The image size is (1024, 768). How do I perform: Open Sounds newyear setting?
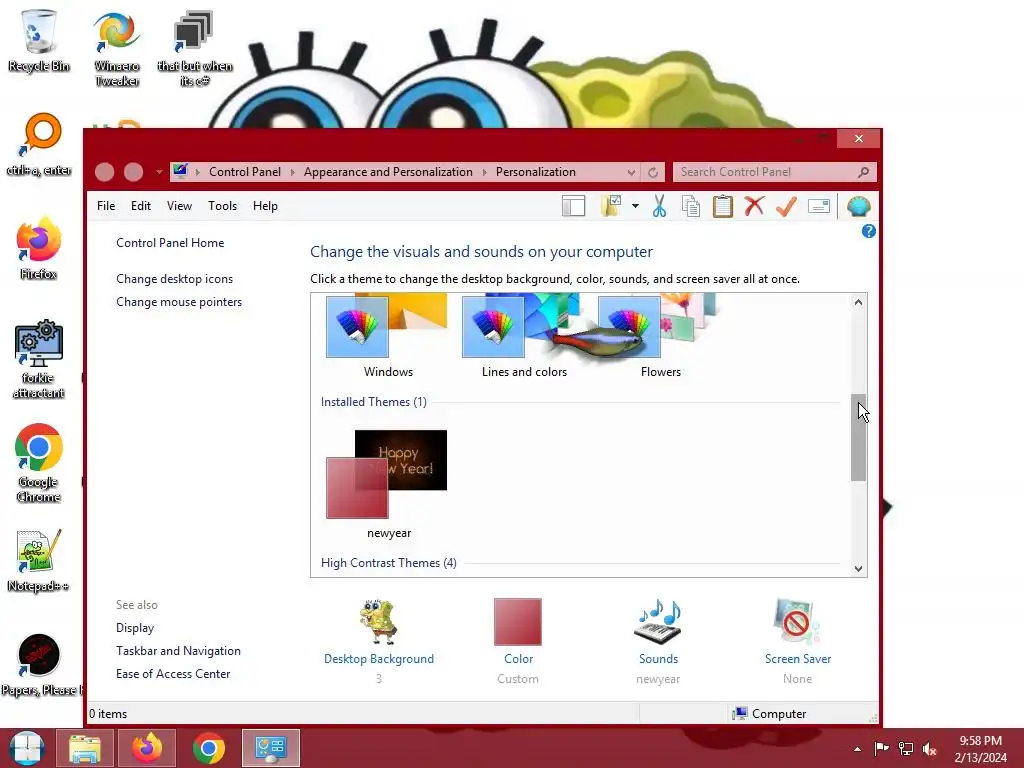(658, 640)
